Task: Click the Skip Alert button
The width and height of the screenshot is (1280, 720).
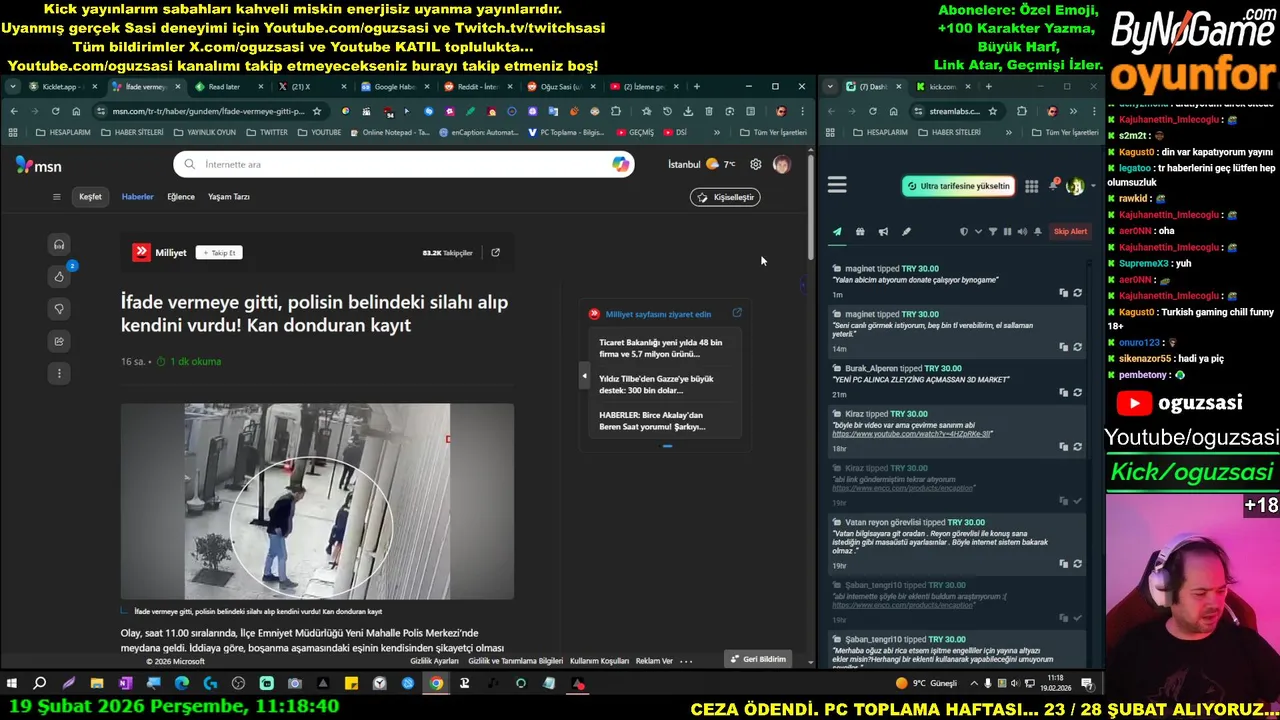Action: point(1070,232)
